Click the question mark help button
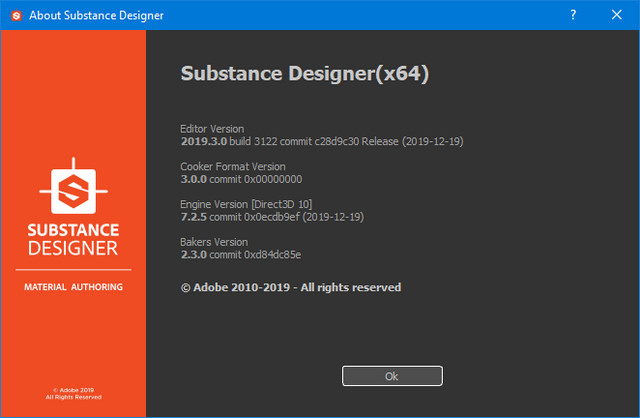This screenshot has width=640, height=418. coord(572,15)
